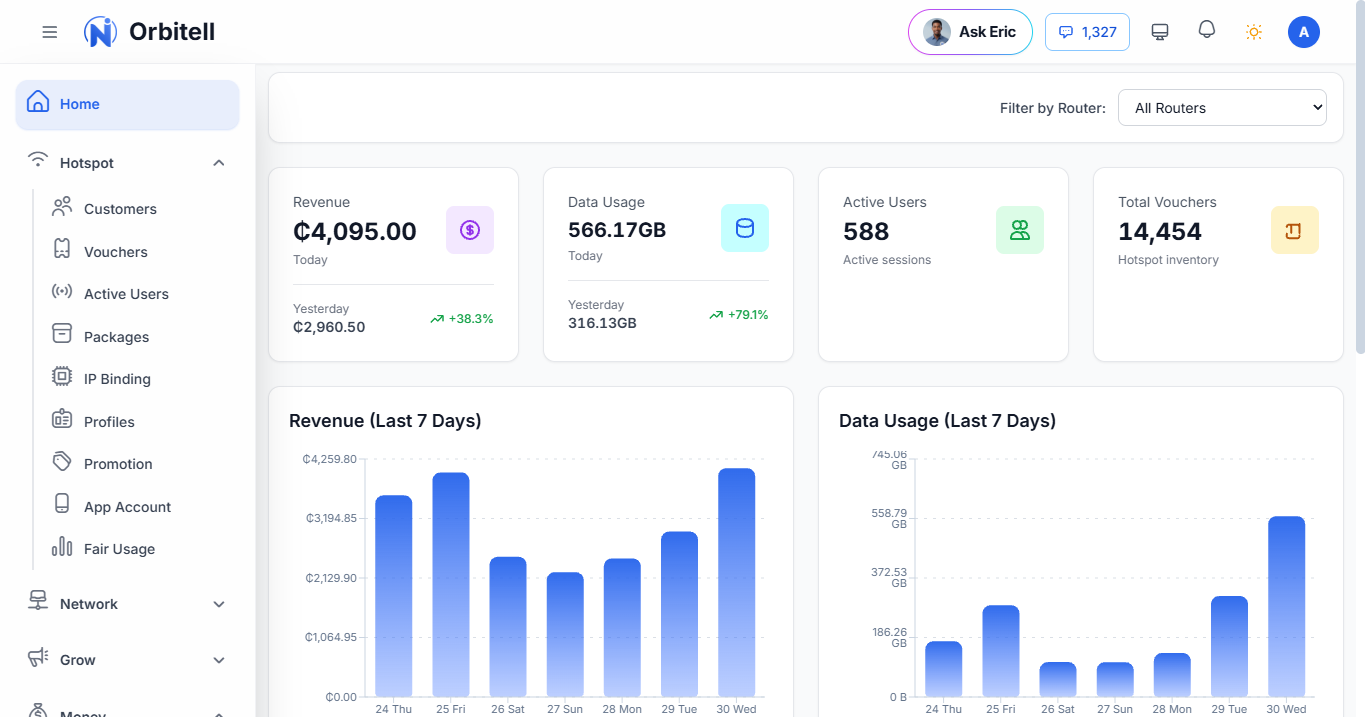Click the App Account phone icon

62,504
